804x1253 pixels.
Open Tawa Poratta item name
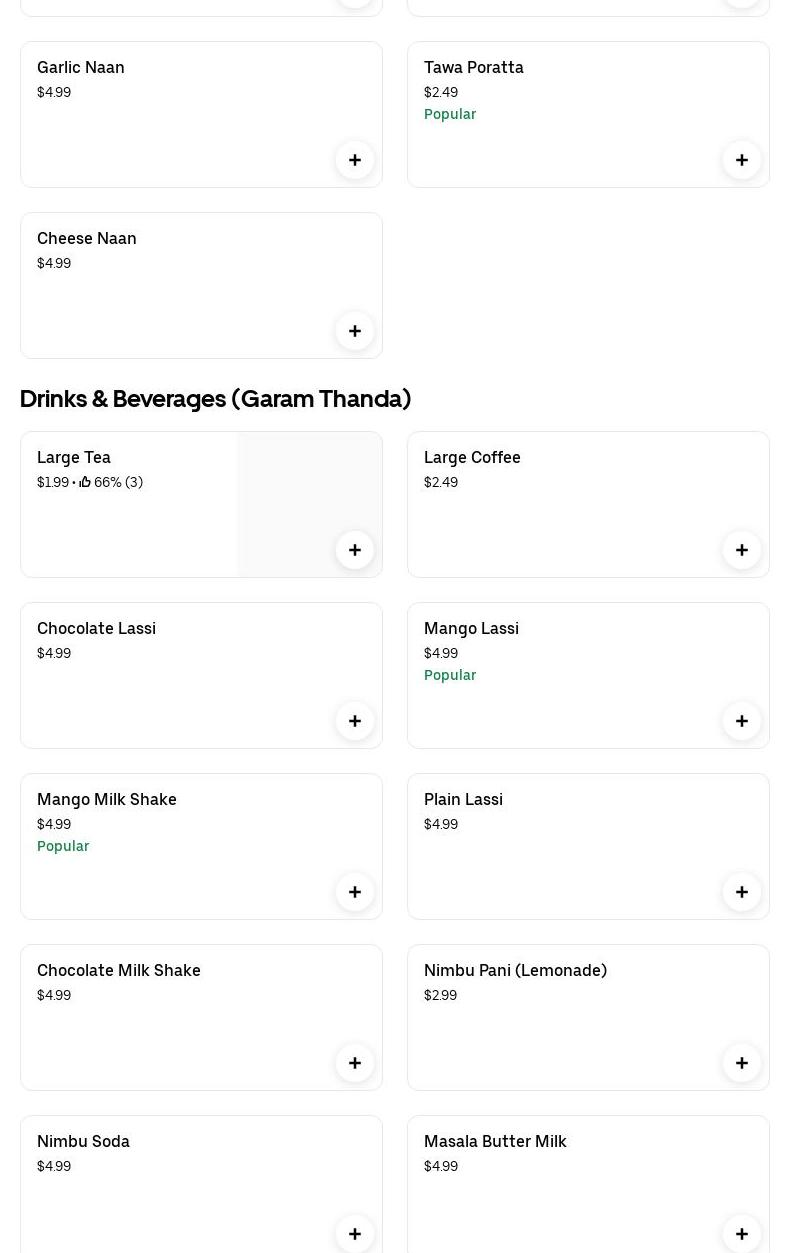473,67
